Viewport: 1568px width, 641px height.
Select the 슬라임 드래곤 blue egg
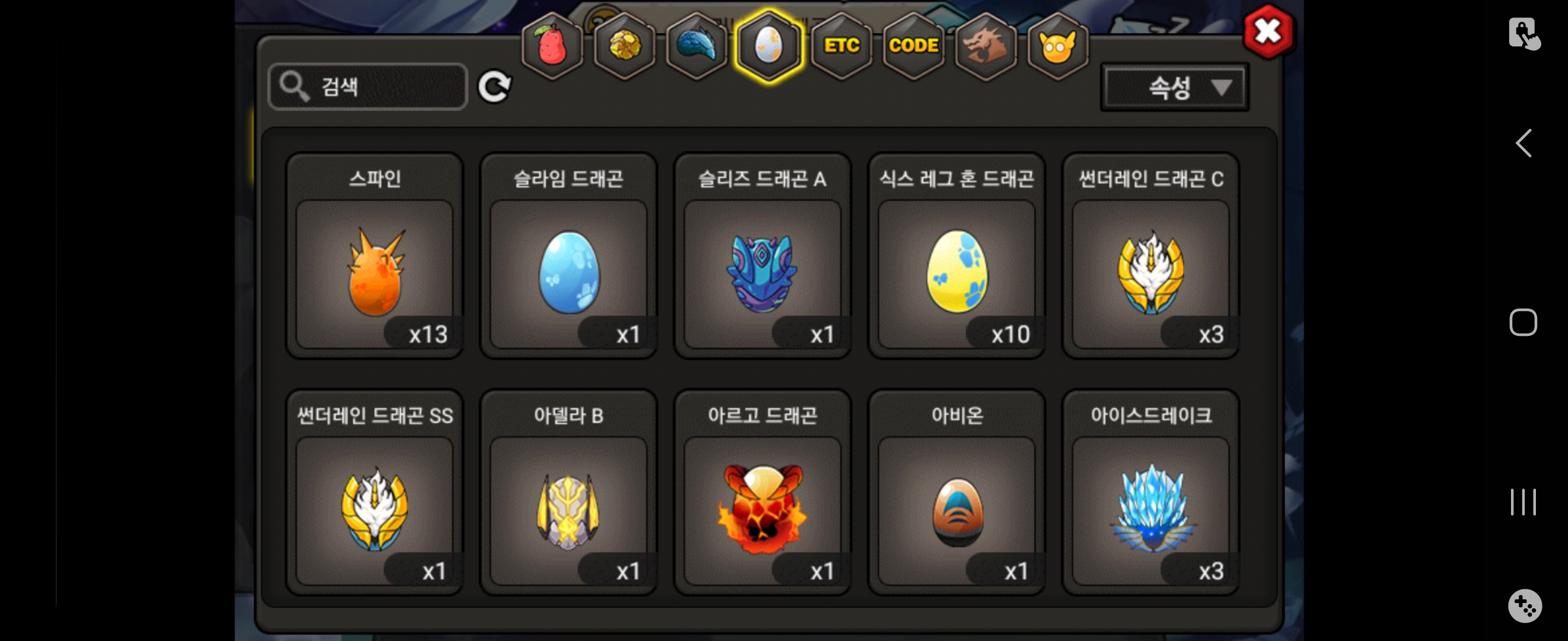click(x=568, y=255)
